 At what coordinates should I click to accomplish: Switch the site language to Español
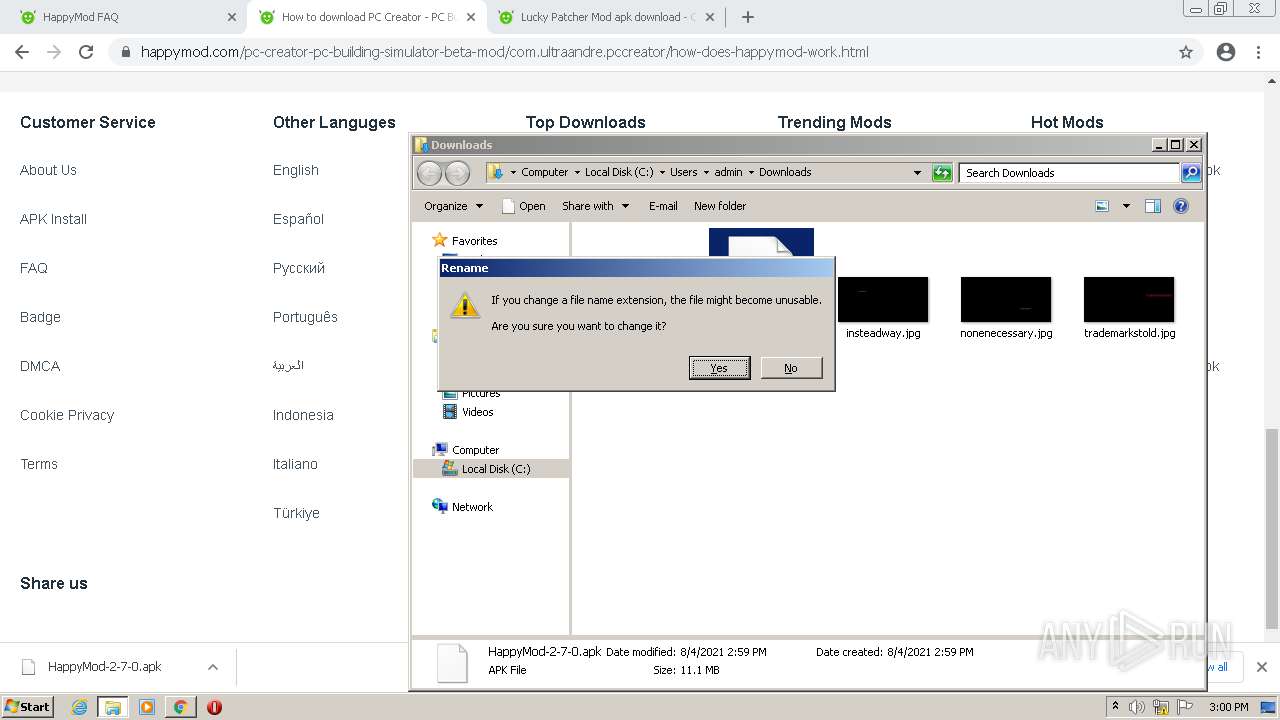point(298,219)
